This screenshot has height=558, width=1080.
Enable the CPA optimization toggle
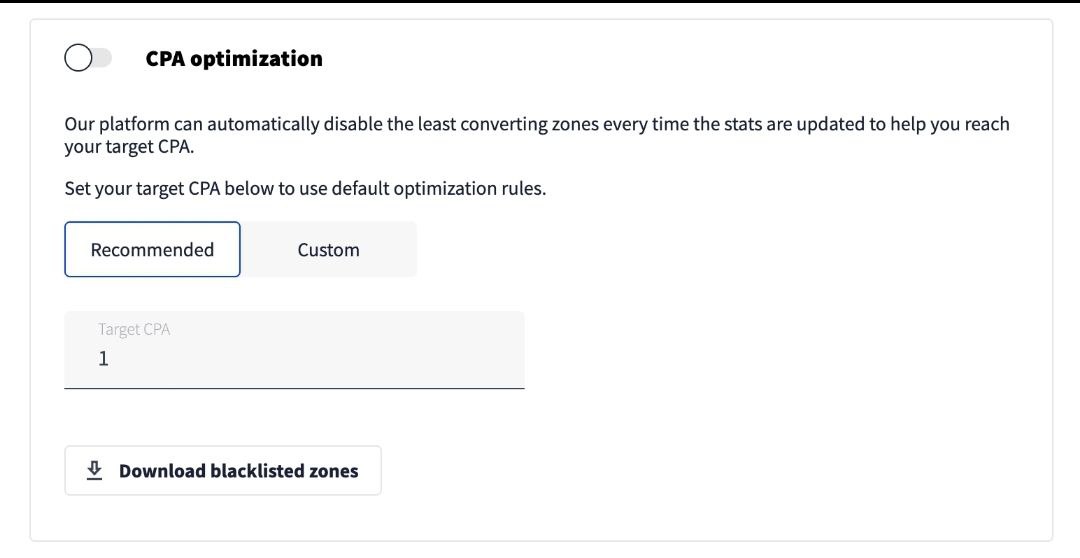pos(88,58)
